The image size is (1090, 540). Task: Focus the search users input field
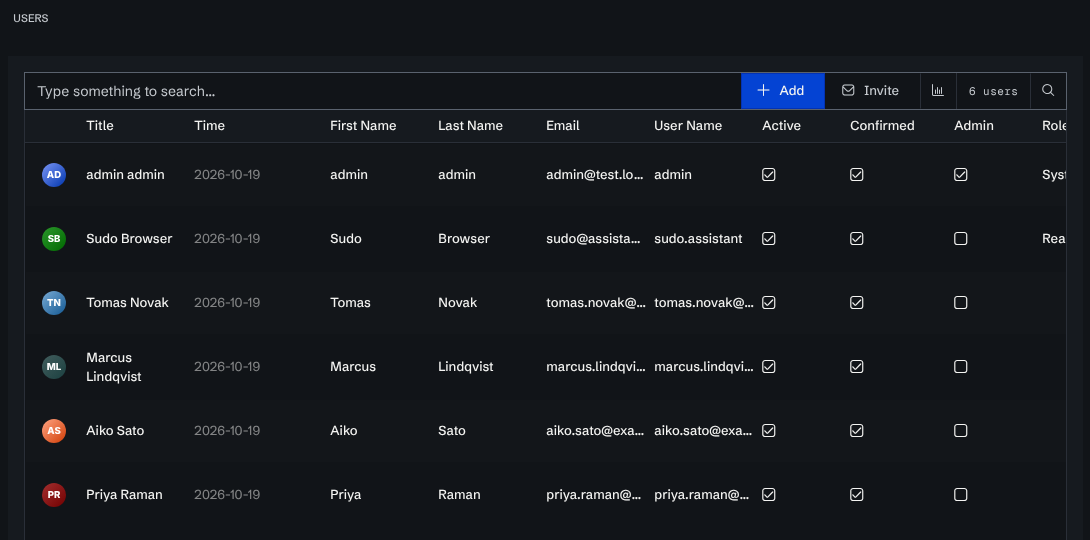(x=382, y=91)
